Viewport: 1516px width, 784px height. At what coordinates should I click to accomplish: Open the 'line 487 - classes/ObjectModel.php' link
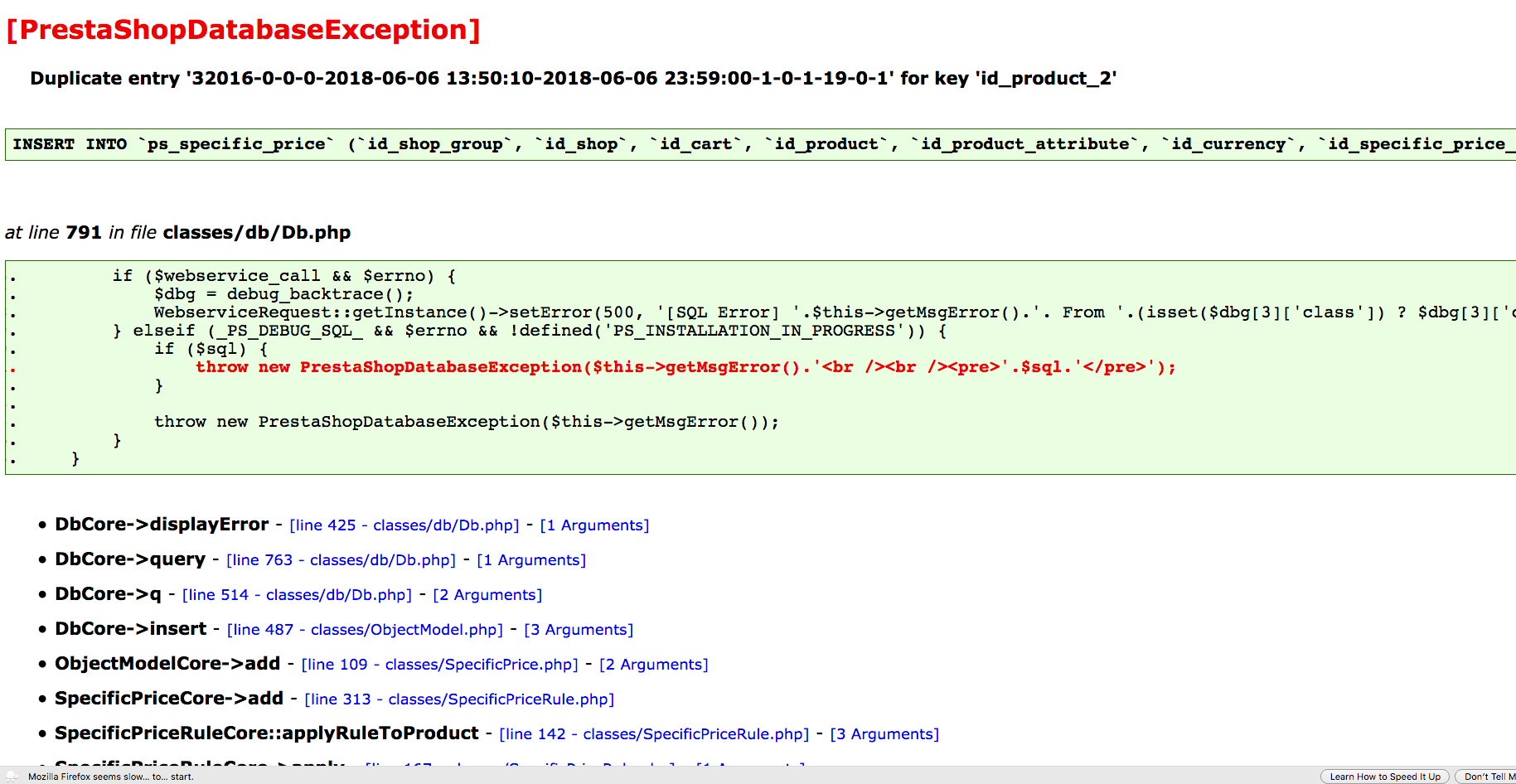365,630
